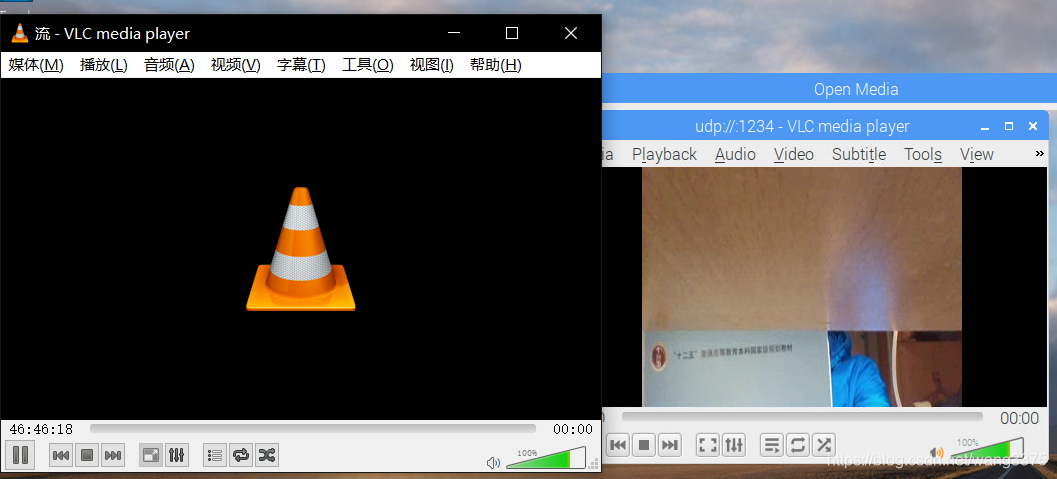Click previous track in the udp VLC window

pos(618,445)
